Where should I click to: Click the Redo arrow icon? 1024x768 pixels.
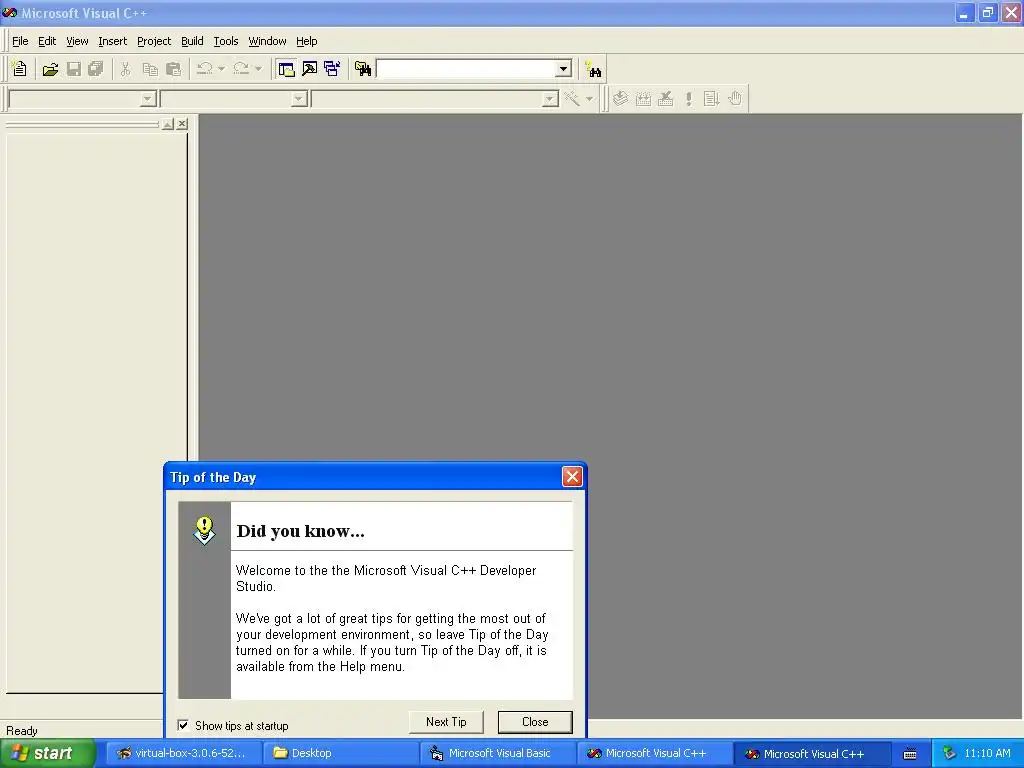click(x=241, y=69)
